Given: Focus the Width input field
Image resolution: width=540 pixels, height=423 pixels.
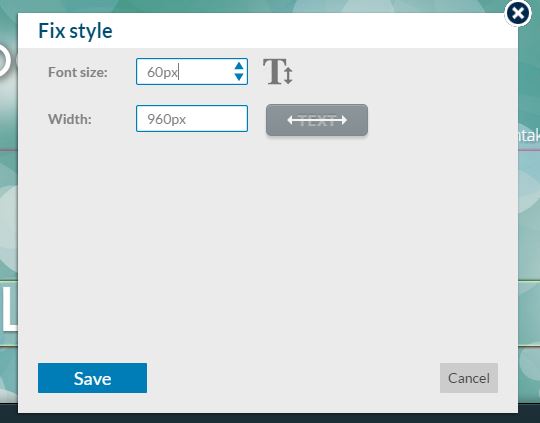Looking at the screenshot, I should pos(192,119).
